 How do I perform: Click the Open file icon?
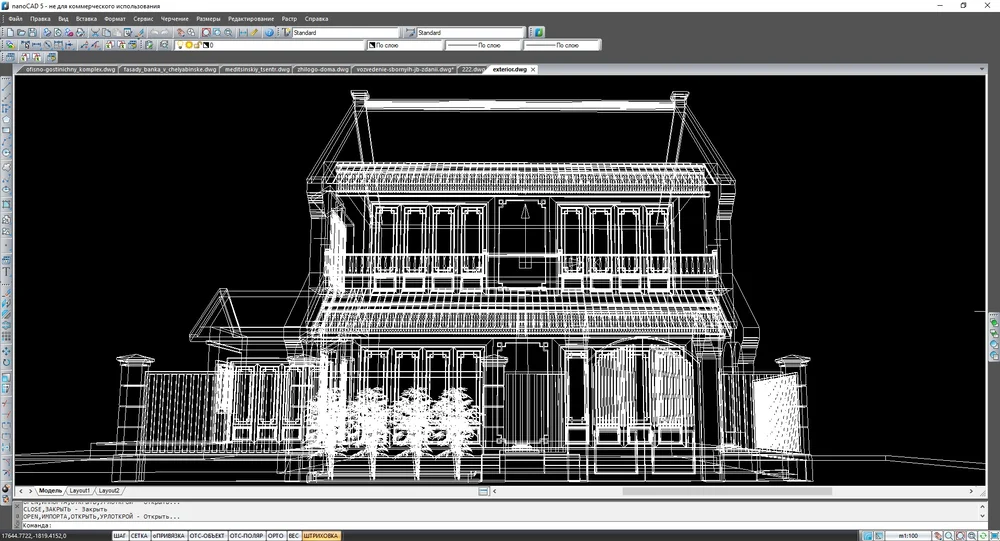tap(21, 32)
